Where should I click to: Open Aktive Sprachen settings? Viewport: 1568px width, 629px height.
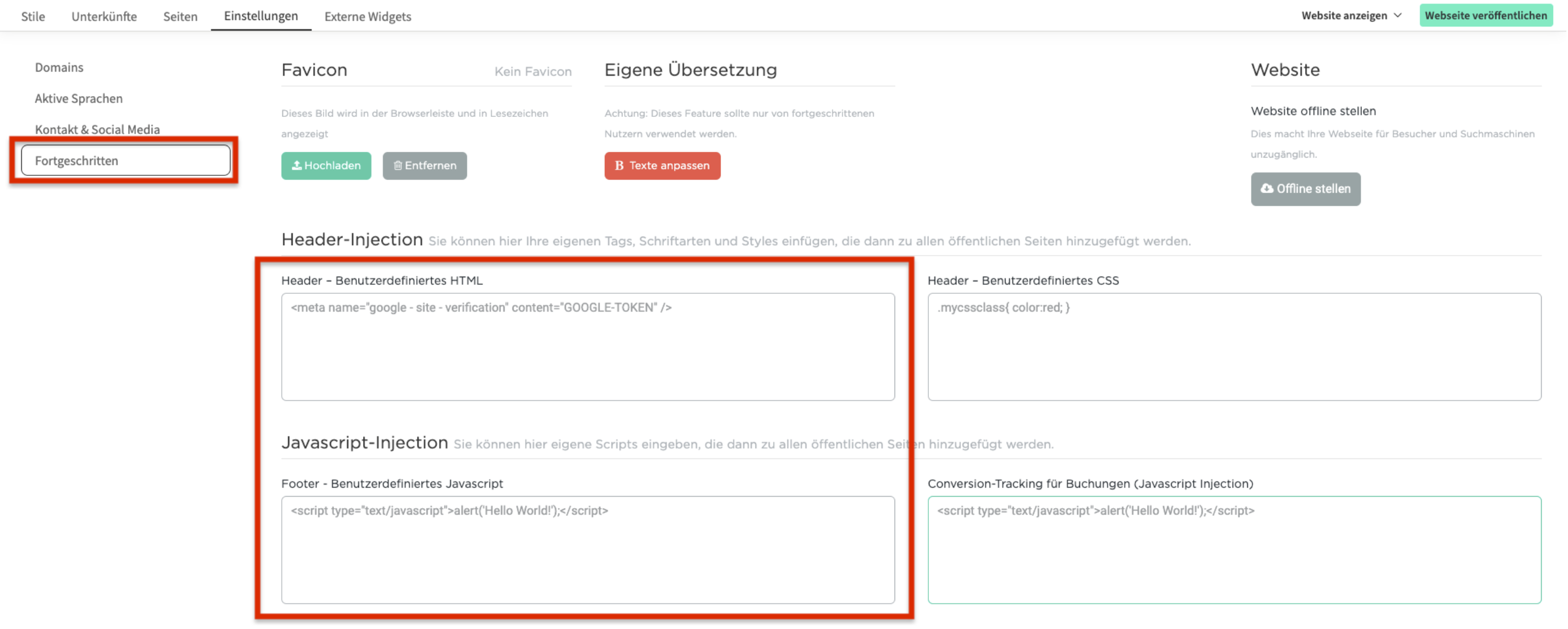tap(78, 99)
